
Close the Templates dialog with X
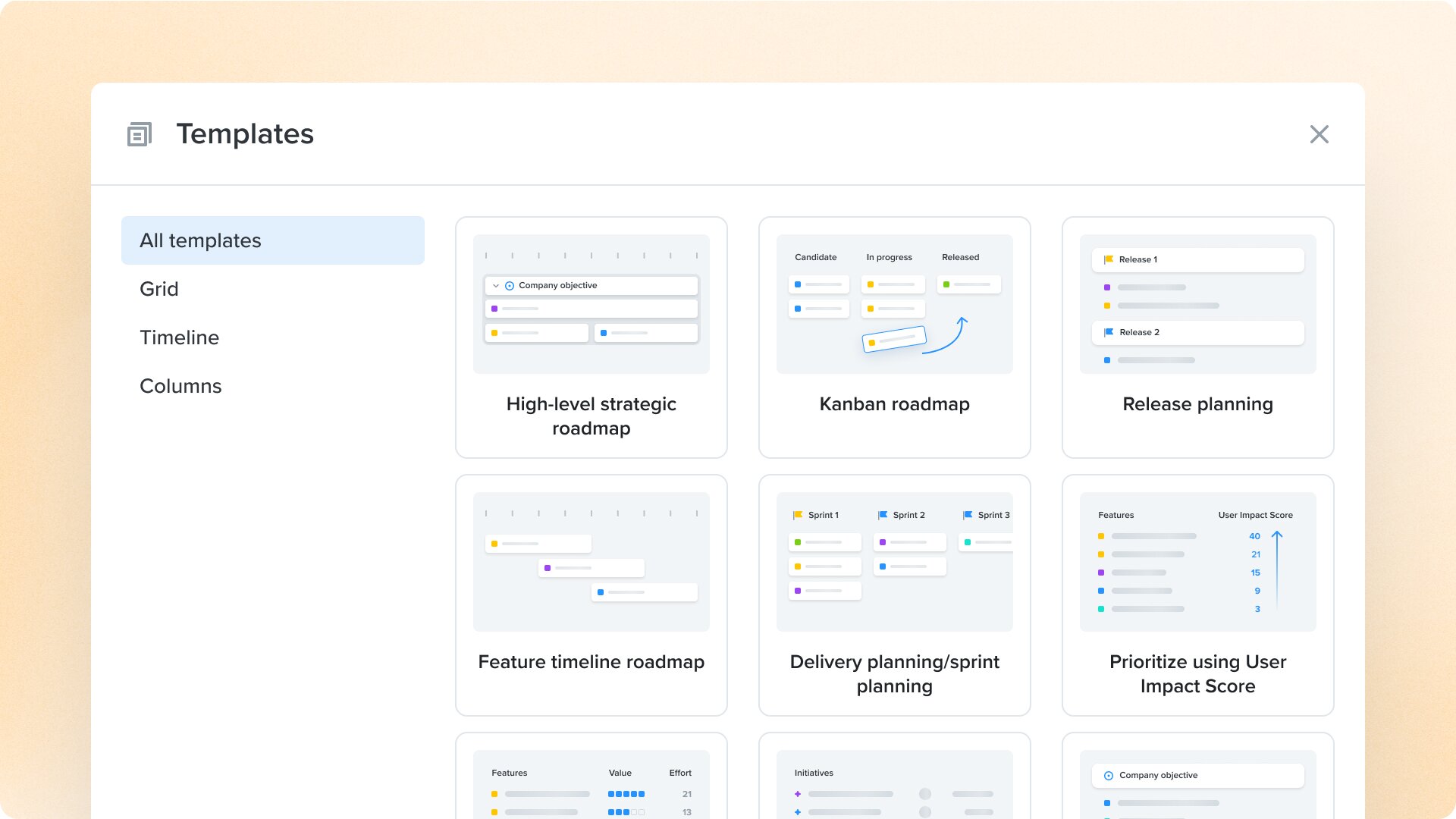tap(1319, 134)
